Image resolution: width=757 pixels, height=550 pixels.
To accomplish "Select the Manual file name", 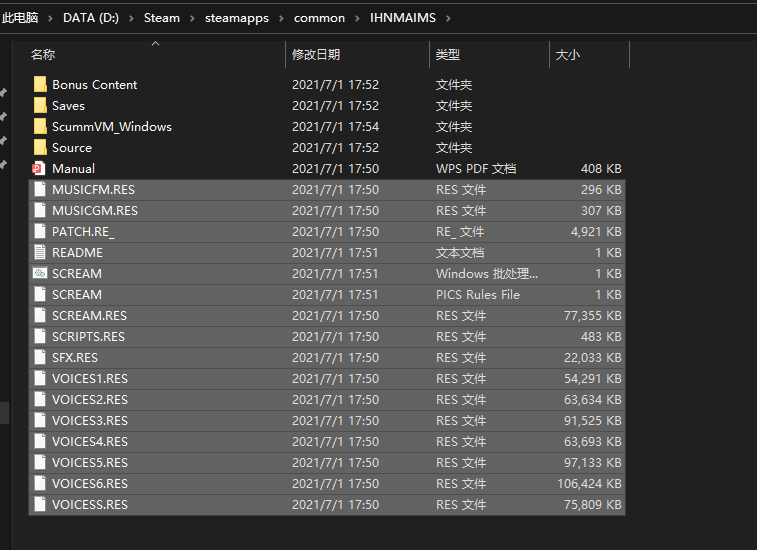I will (x=73, y=169).
